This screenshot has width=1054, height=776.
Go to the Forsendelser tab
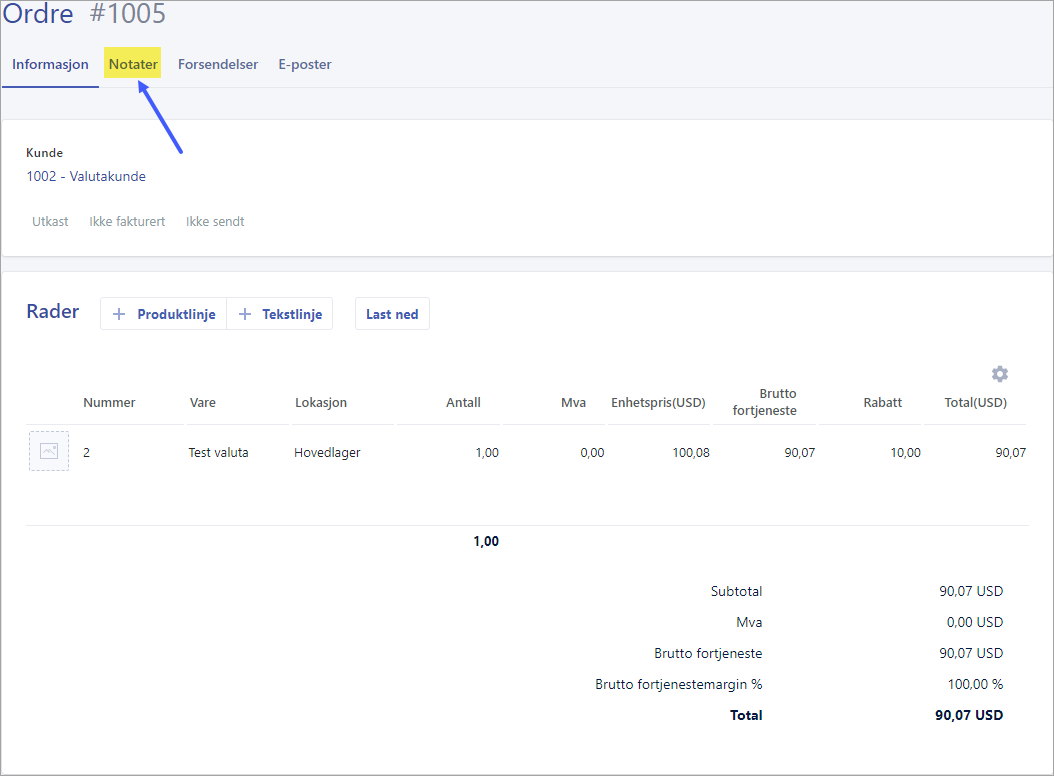pyautogui.click(x=218, y=64)
